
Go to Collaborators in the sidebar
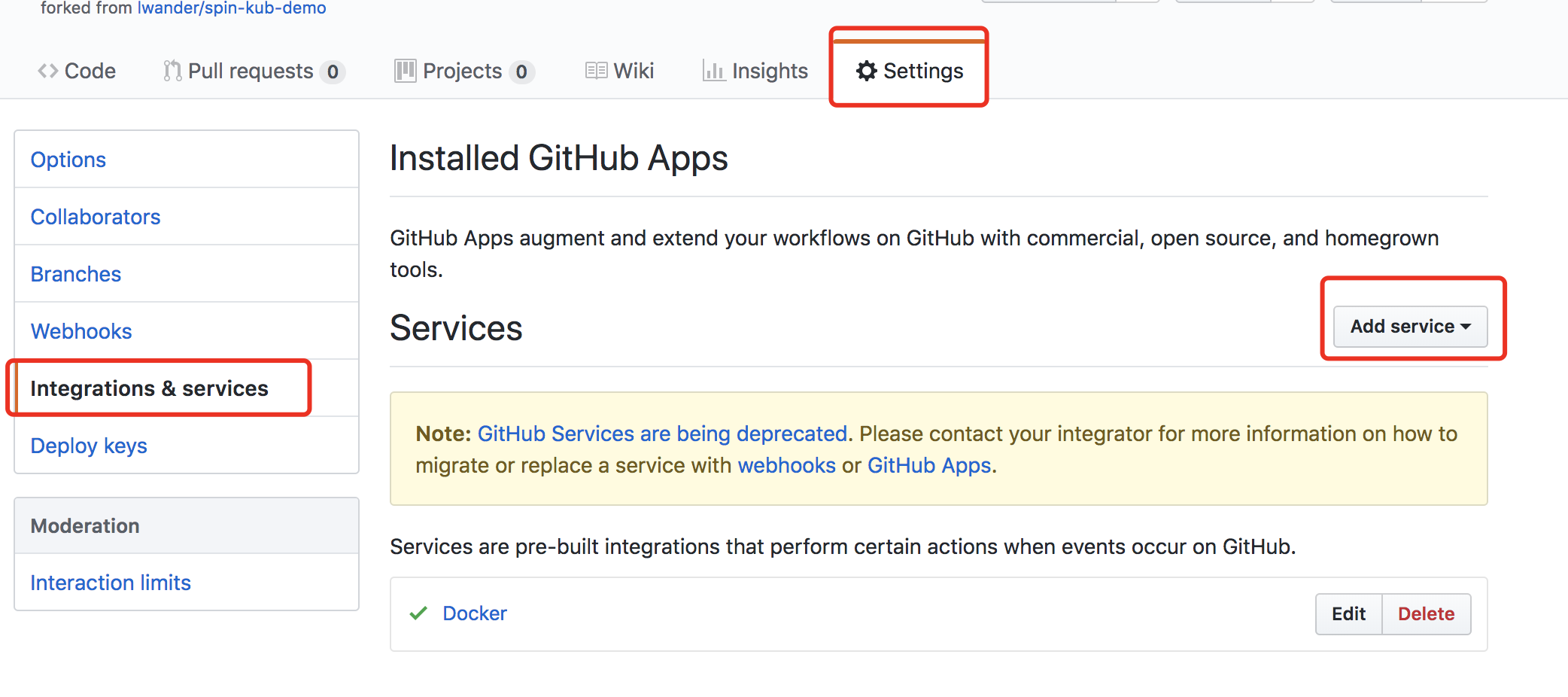[x=96, y=217]
